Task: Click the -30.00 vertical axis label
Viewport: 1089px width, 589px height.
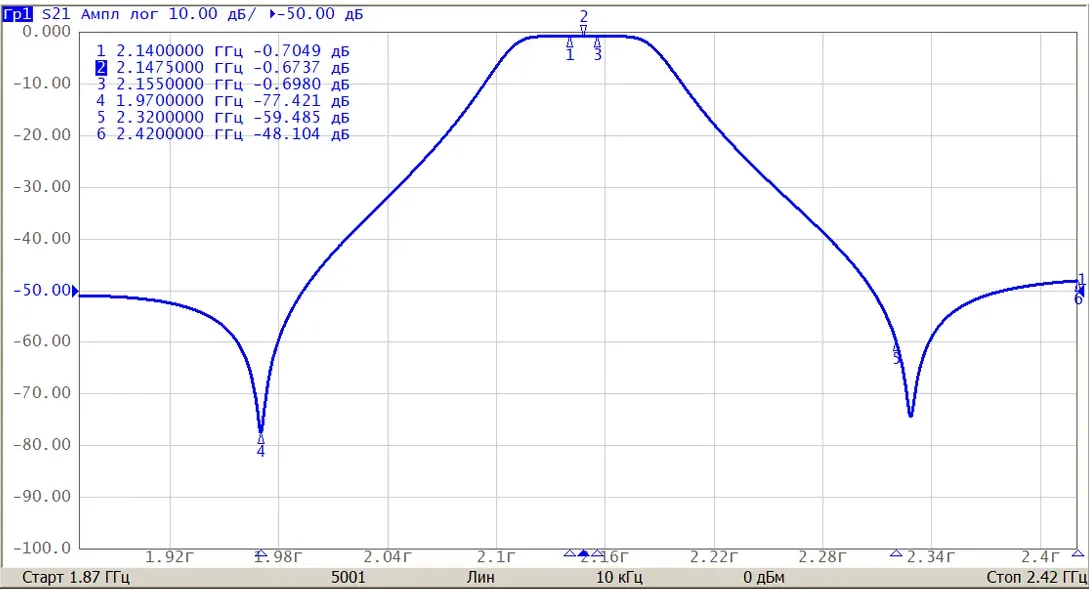Action: pos(42,186)
